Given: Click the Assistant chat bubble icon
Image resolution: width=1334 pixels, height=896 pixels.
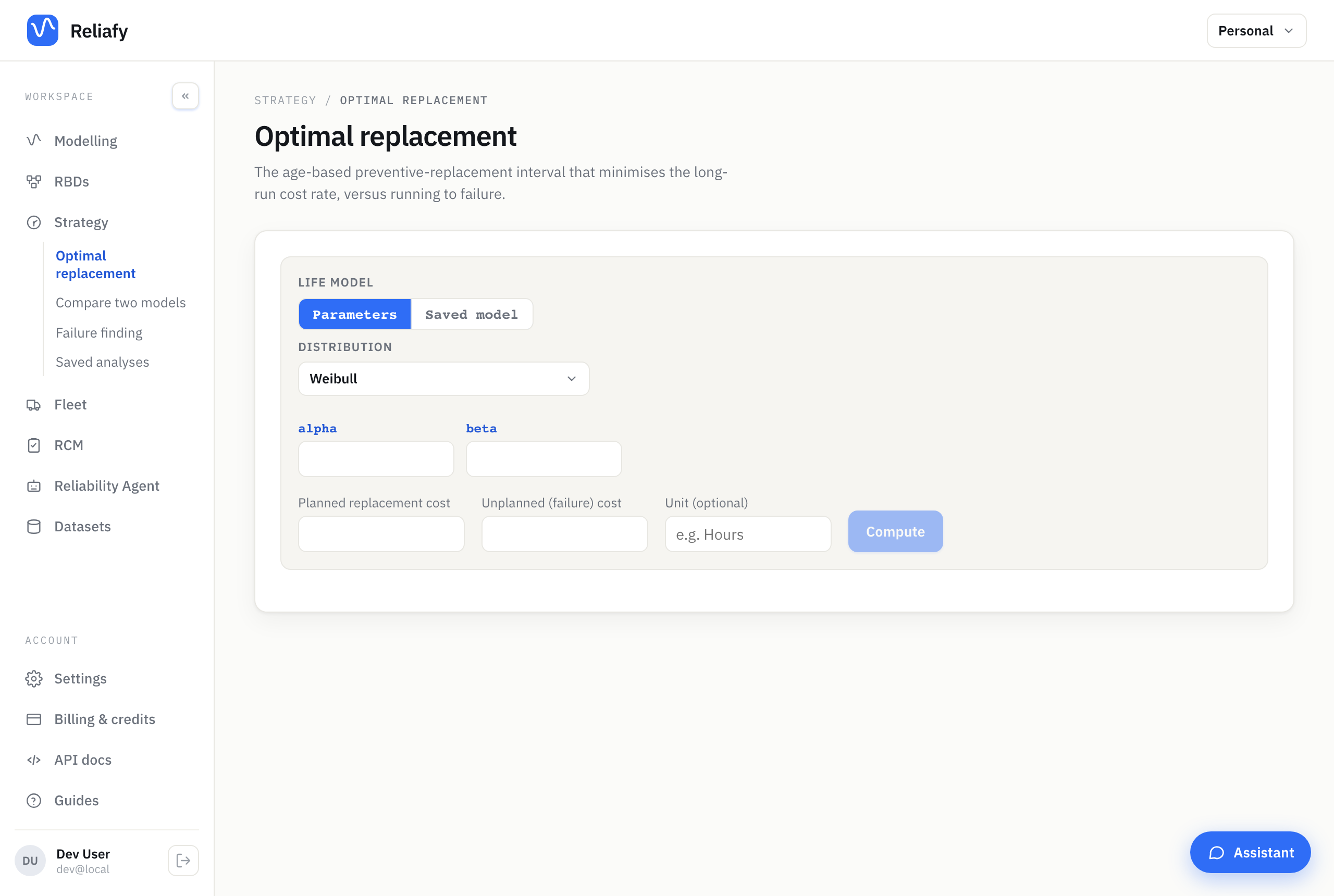Looking at the screenshot, I should pos(1216,852).
